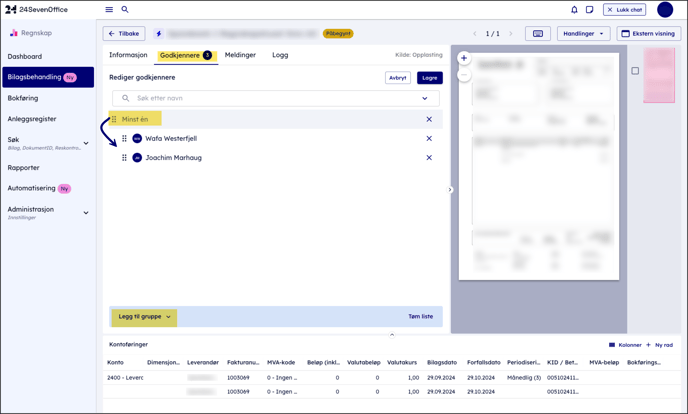Image resolution: width=688 pixels, height=414 pixels.
Task: Click the Lagre button
Action: tap(429, 78)
